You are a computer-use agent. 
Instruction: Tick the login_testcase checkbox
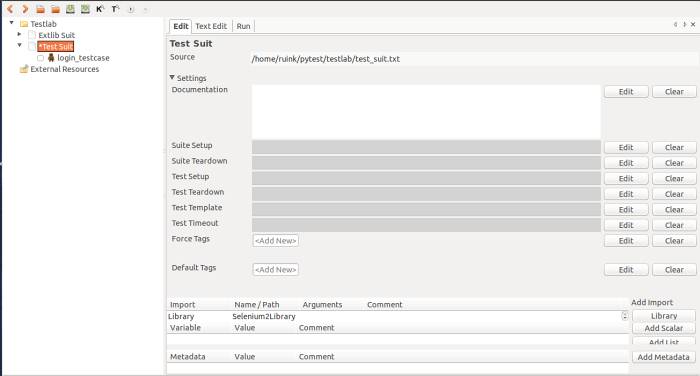tap(40, 58)
